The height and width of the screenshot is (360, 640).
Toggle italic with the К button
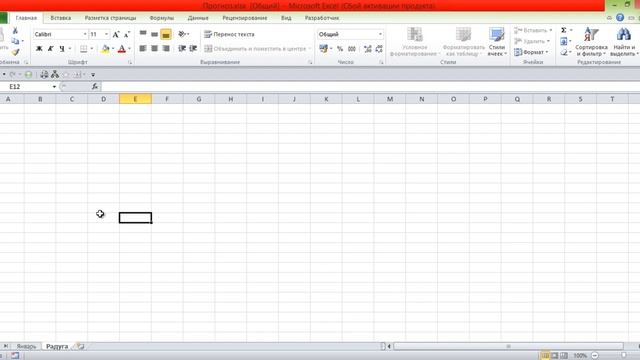(x=51, y=49)
